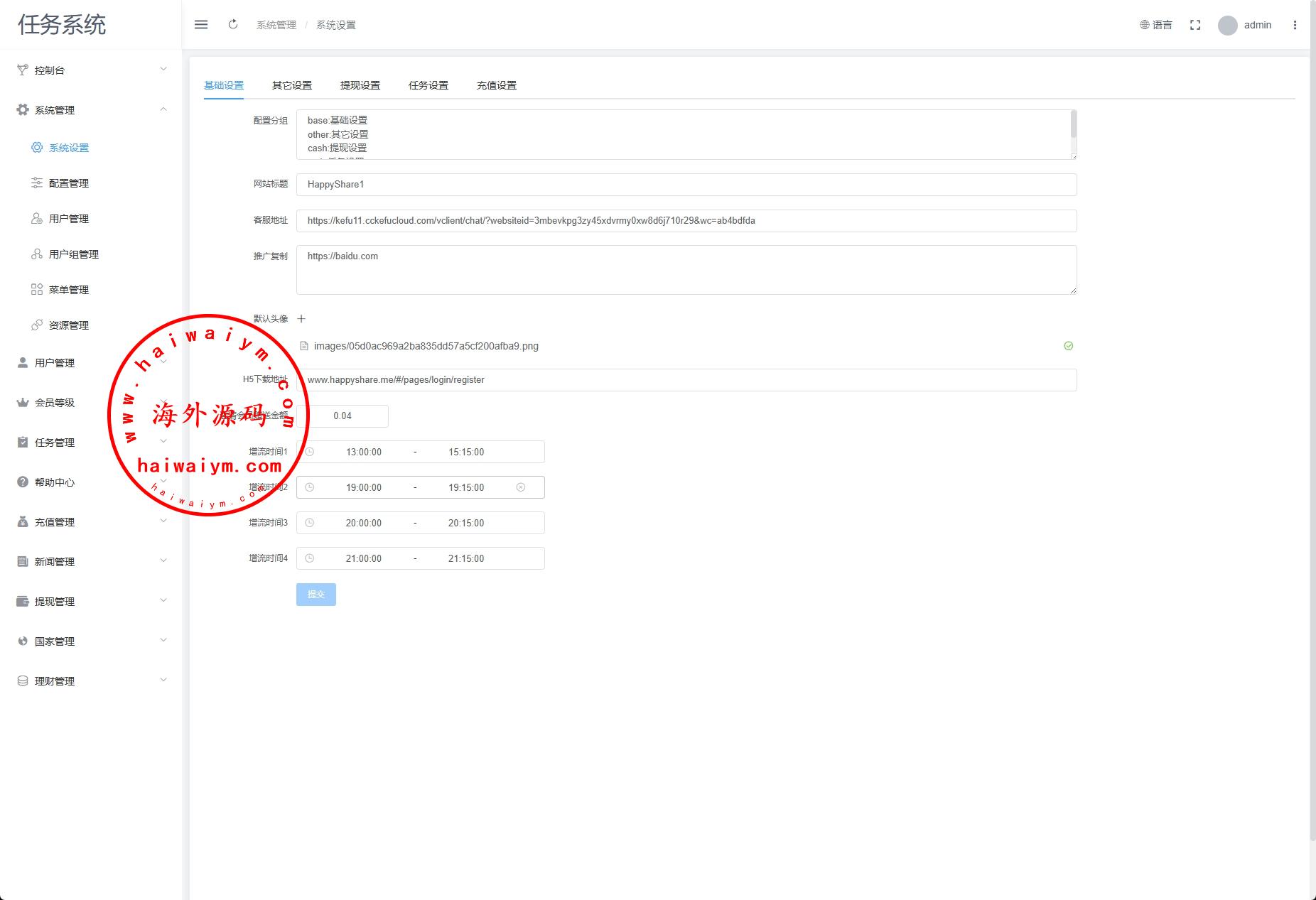1316x900 pixels.
Task: Open the three-dot more options menu
Action: pyautogui.click(x=1295, y=25)
